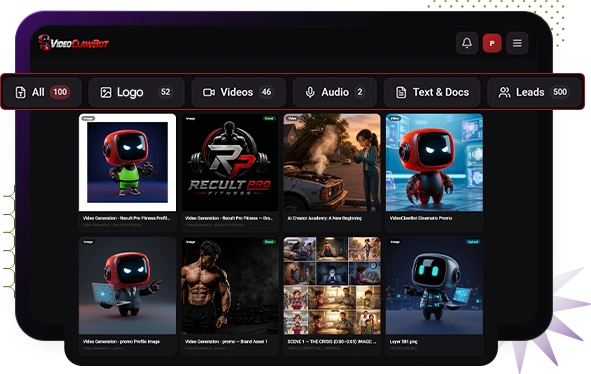Open the red P profile avatar
Screen dimensions: 591x374
[x=492, y=43]
